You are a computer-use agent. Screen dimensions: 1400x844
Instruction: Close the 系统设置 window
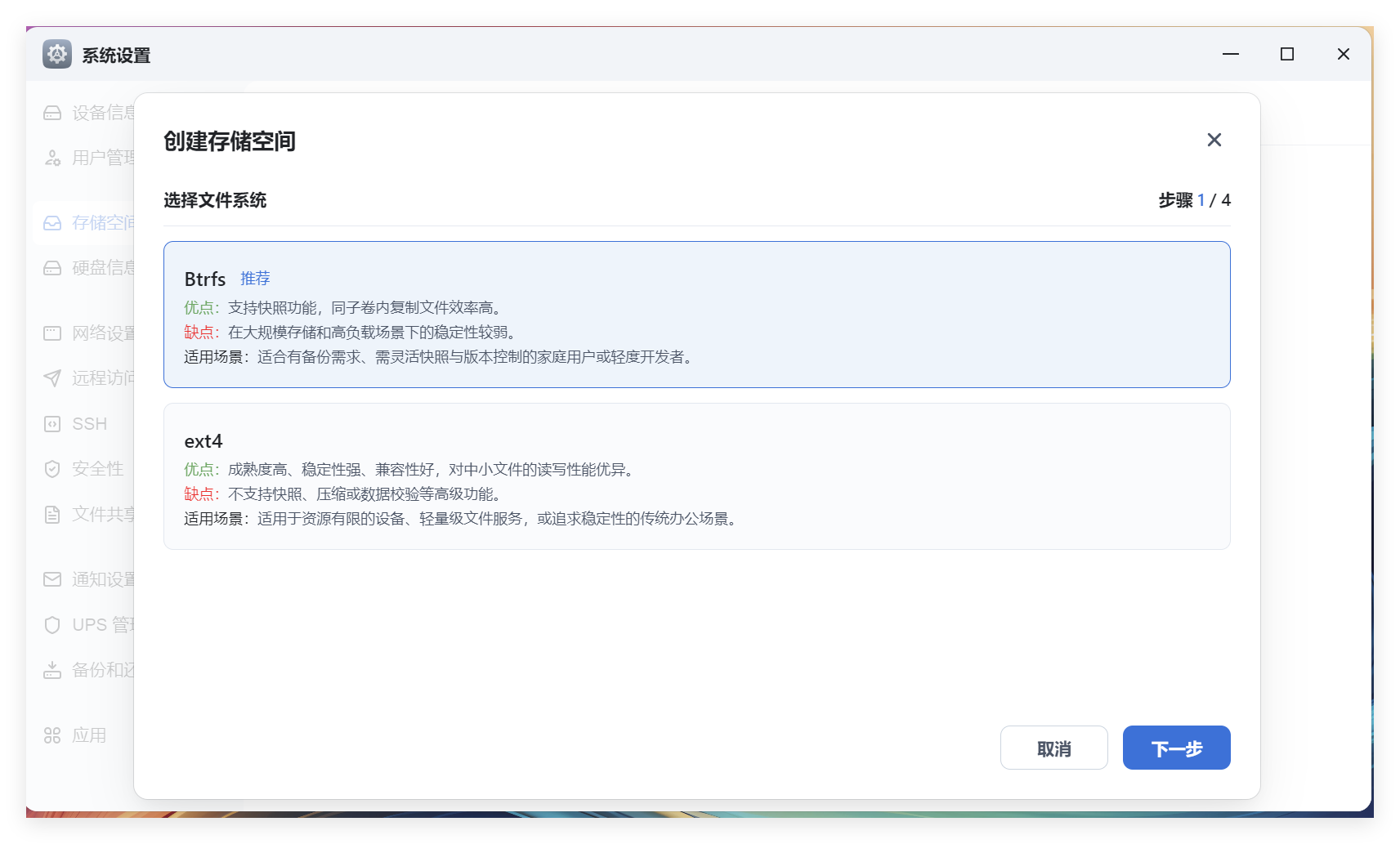[x=1344, y=54]
